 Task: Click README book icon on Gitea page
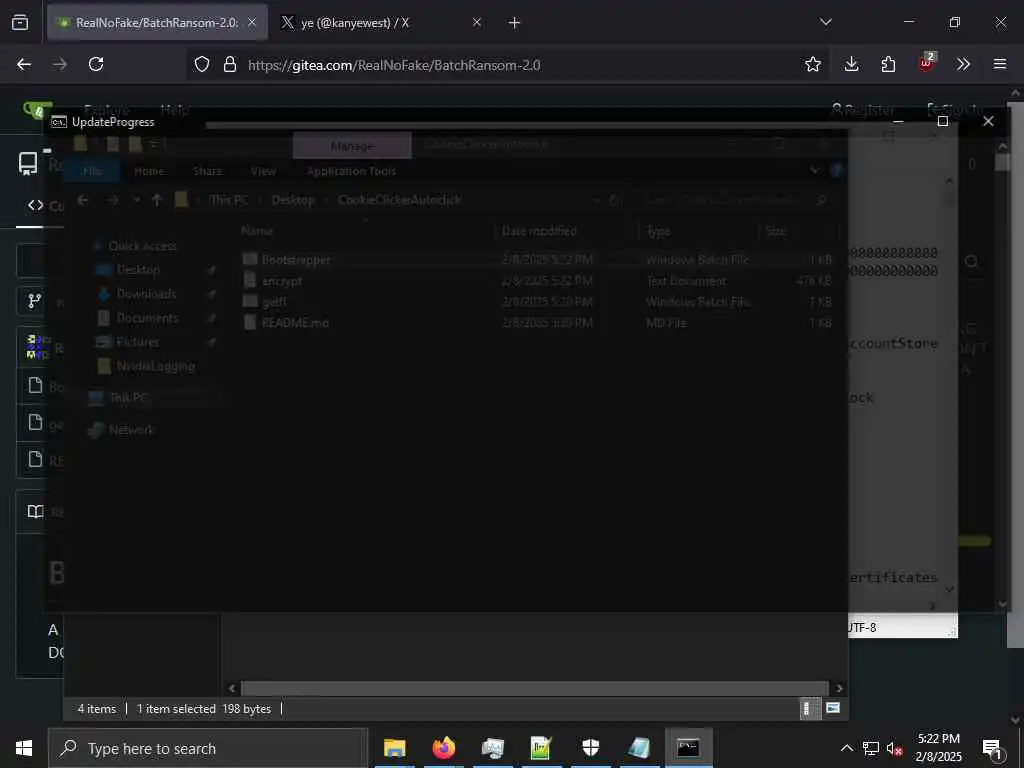tap(35, 511)
